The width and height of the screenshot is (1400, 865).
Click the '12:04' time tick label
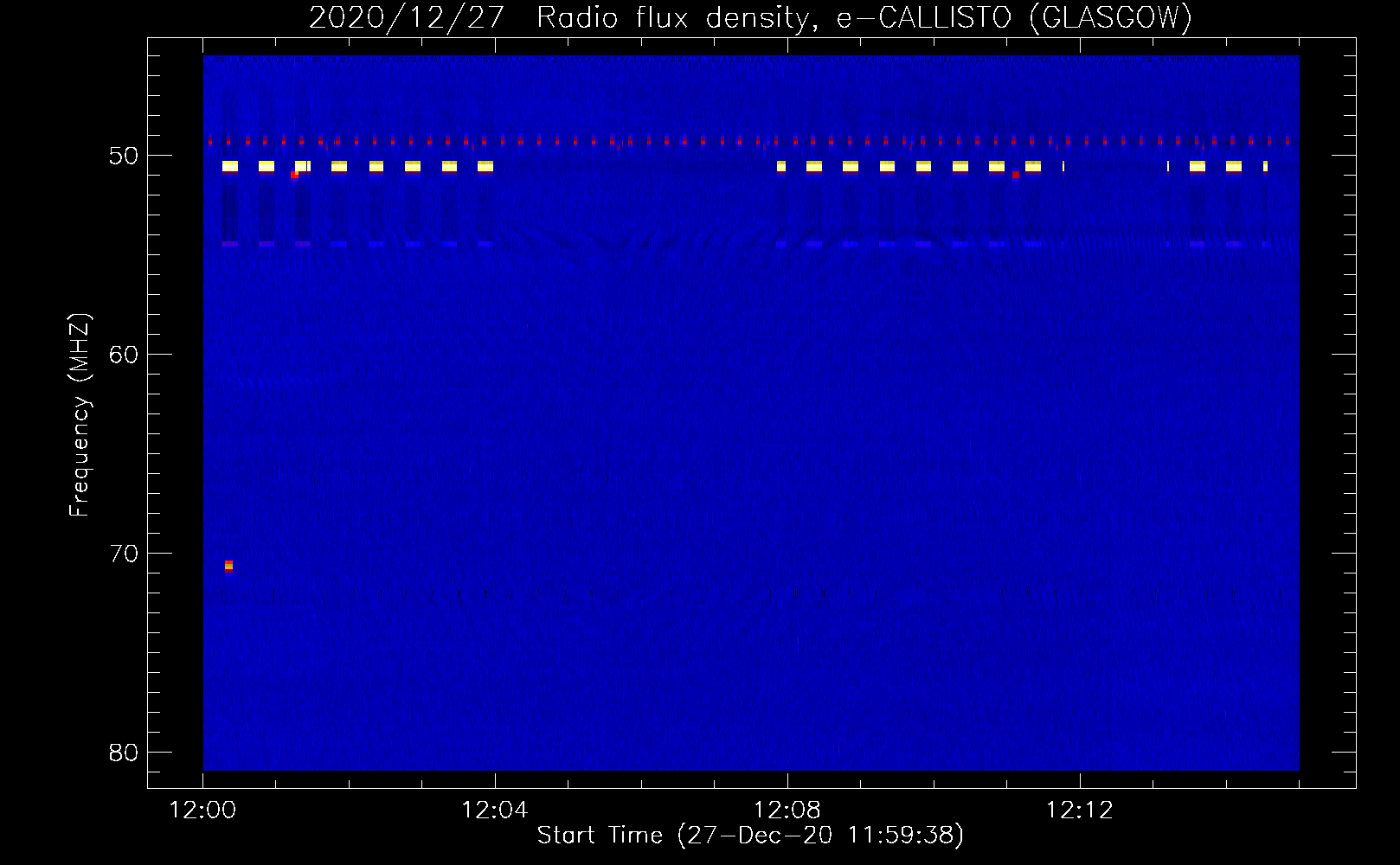coord(495,811)
